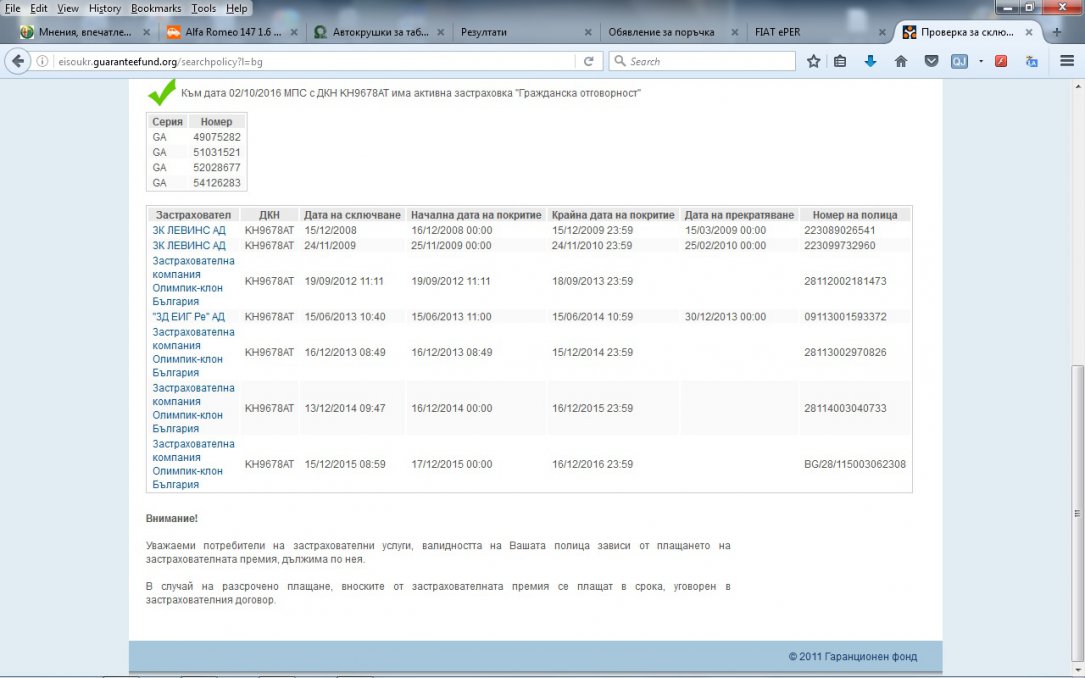Go to Home page icon
Image resolution: width=1085 pixels, height=678 pixels.
tap(900, 61)
